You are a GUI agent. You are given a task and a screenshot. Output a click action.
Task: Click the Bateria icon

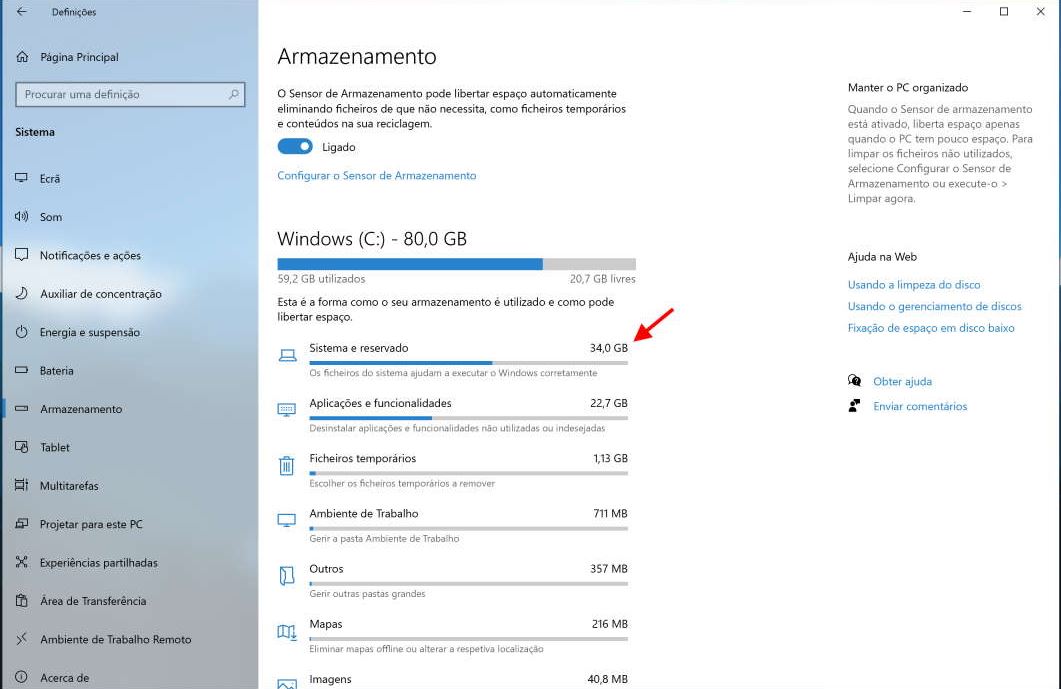click(x=22, y=370)
